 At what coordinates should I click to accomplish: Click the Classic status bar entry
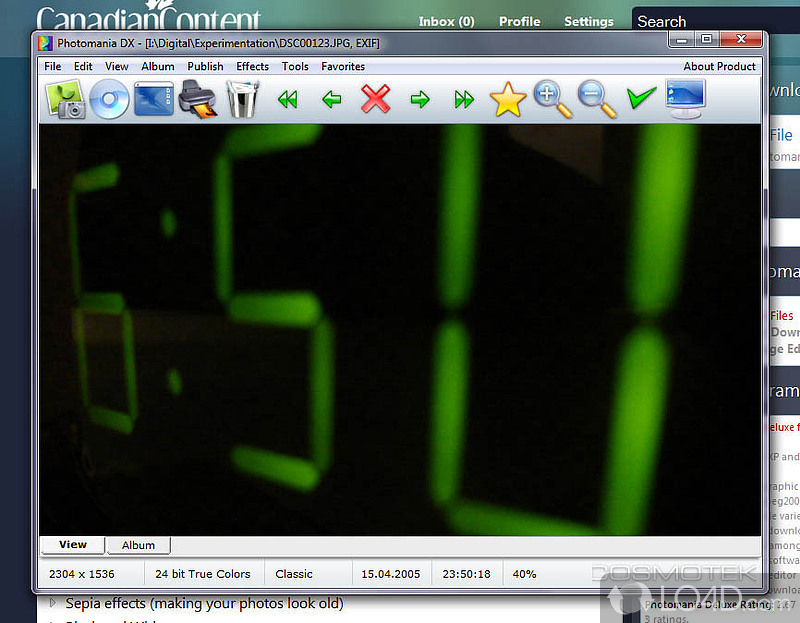pos(294,574)
